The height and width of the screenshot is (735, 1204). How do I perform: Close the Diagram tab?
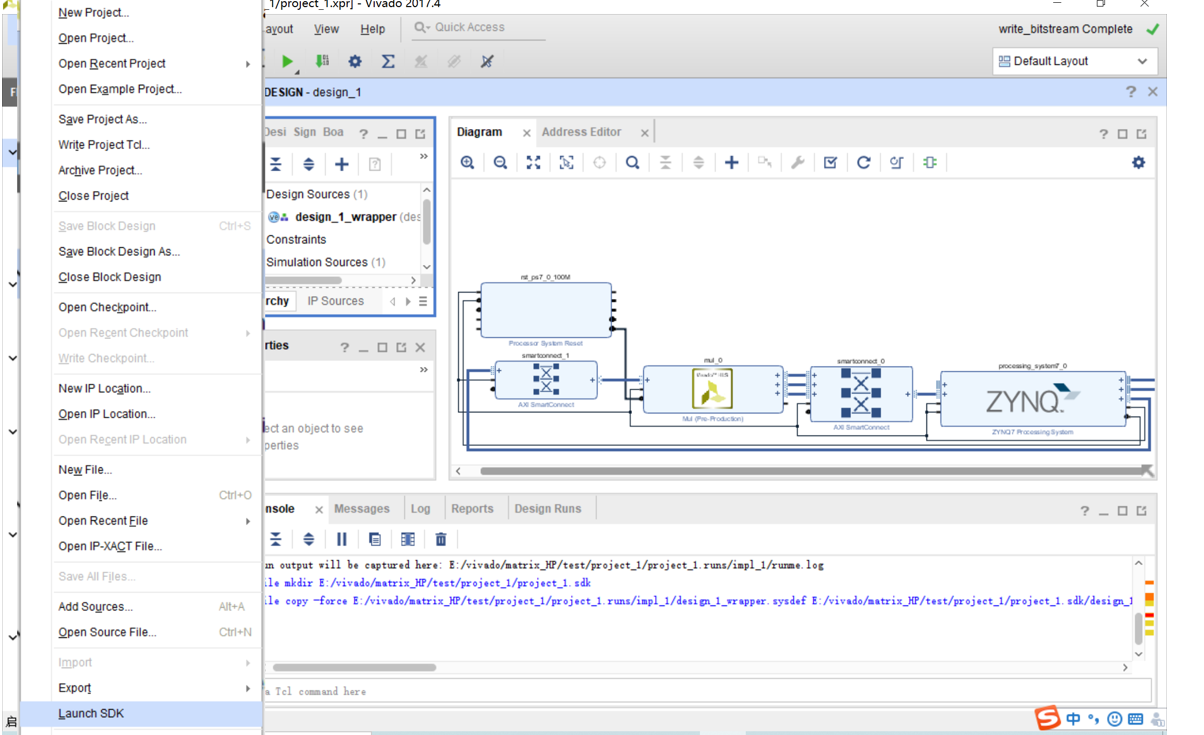[526, 133]
